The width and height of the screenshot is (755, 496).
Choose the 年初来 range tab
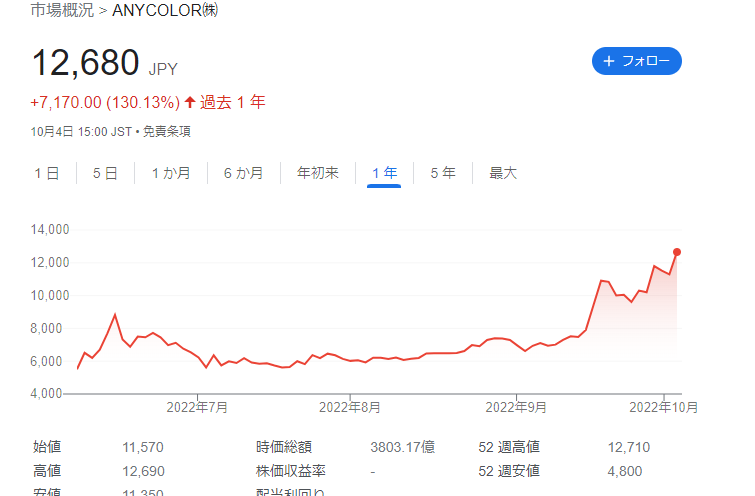tap(318, 173)
